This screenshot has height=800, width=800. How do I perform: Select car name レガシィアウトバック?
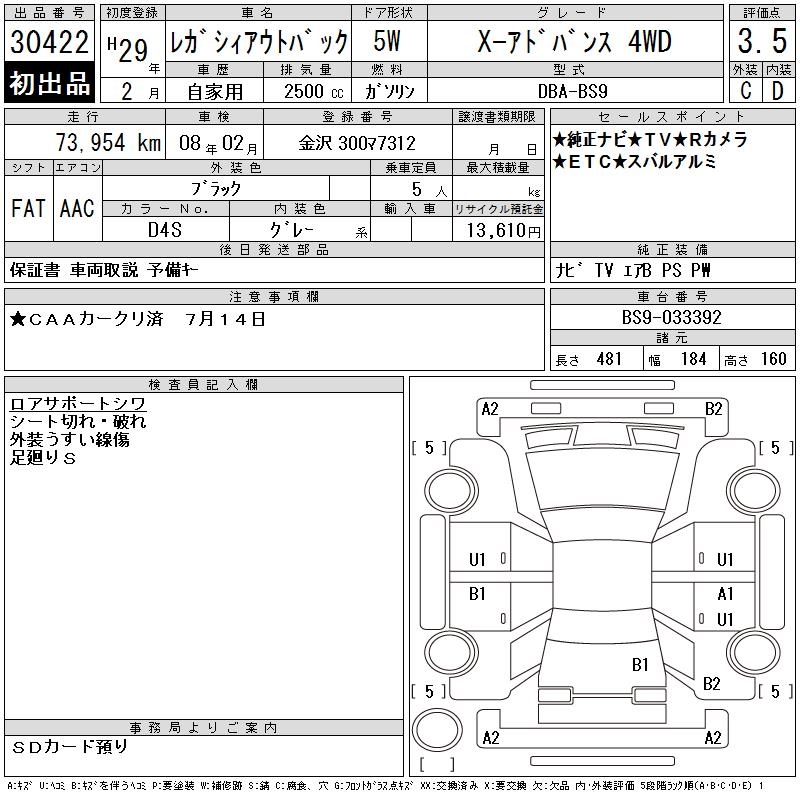tap(259, 42)
